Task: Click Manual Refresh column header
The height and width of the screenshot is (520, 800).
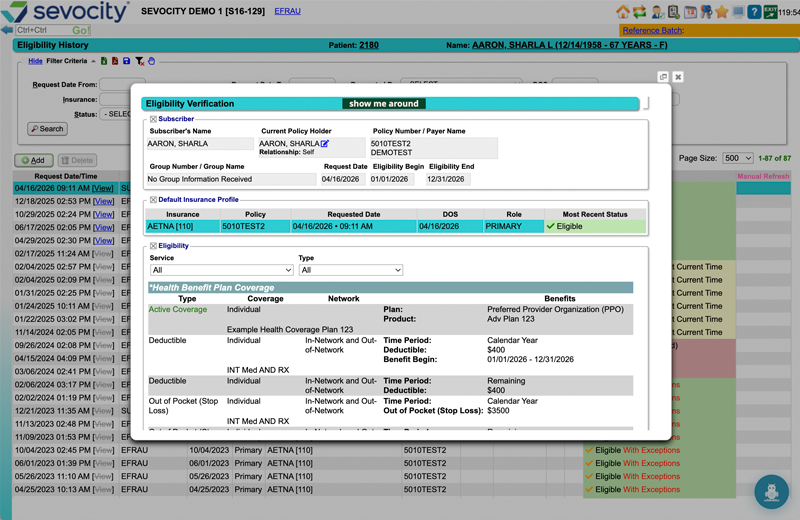Action: (763, 176)
